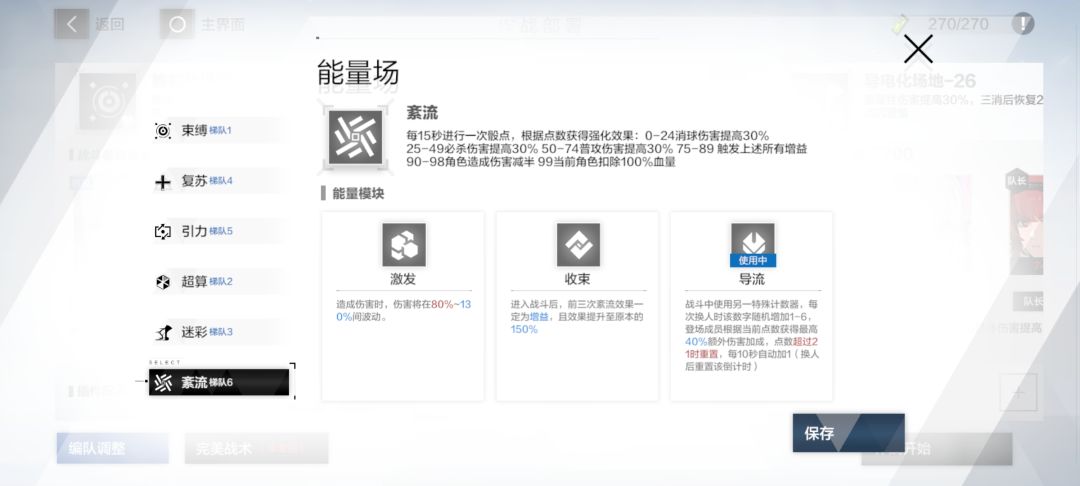Image resolution: width=1080 pixels, height=486 pixels.
Task: Select the 复苏 energy field entry
Action: pyautogui.click(x=219, y=181)
